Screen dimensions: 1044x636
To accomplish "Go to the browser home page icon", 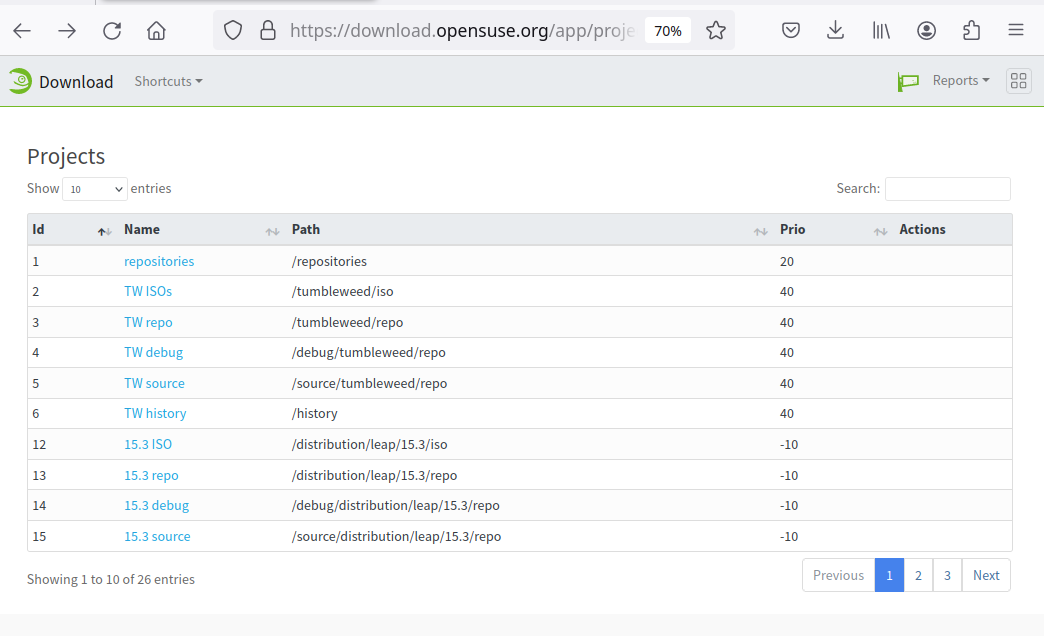I will 156,31.
